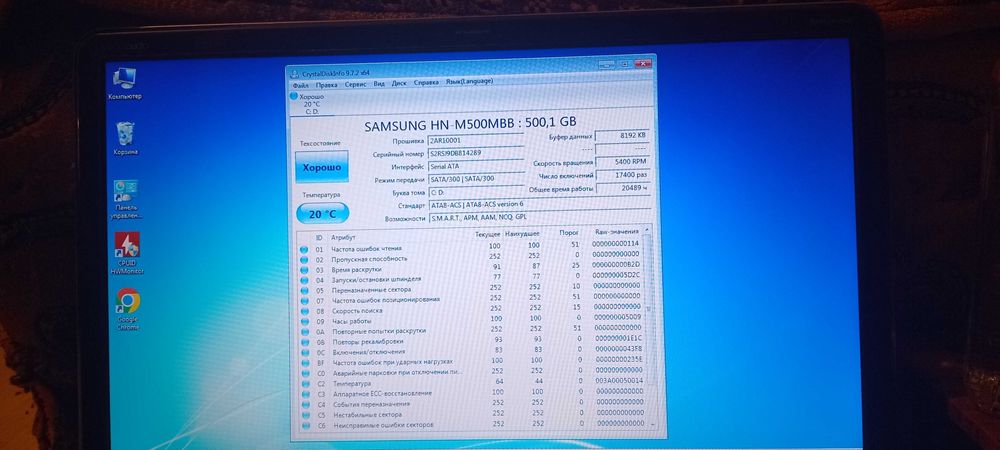Image resolution: width=1000 pixels, height=450 pixels.
Task: Click the Наихудшее column header
Action: coord(522,234)
